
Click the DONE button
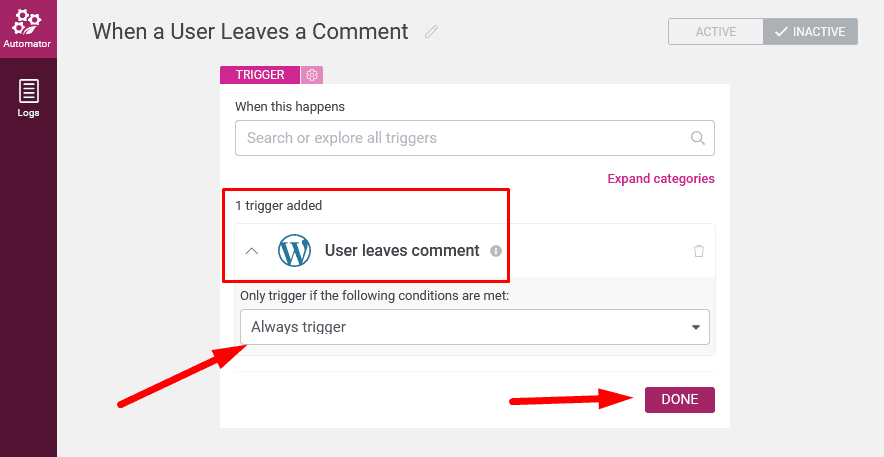coord(680,400)
